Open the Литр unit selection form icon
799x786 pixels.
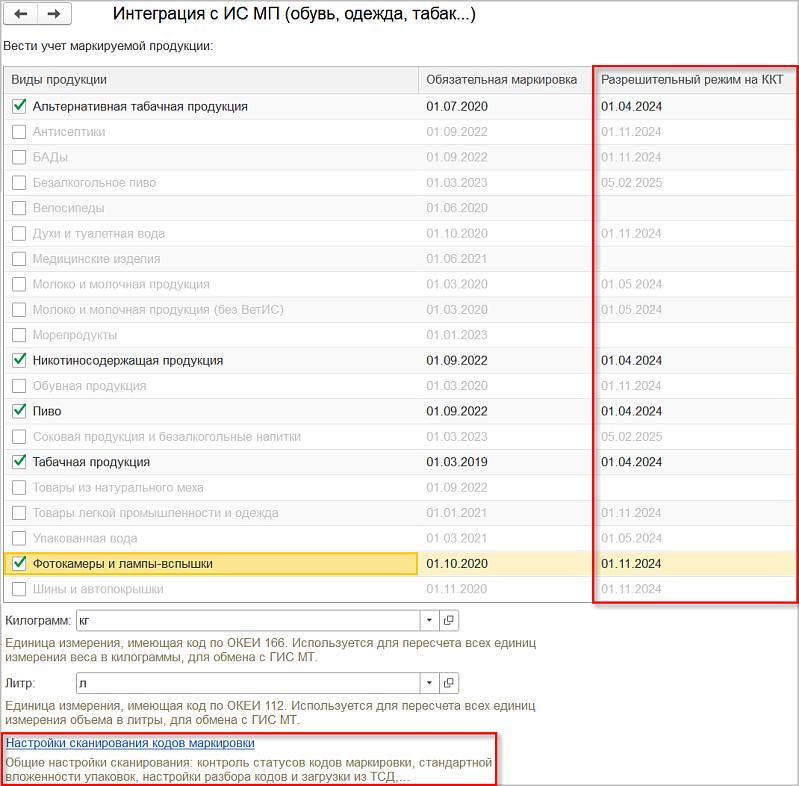[448, 683]
